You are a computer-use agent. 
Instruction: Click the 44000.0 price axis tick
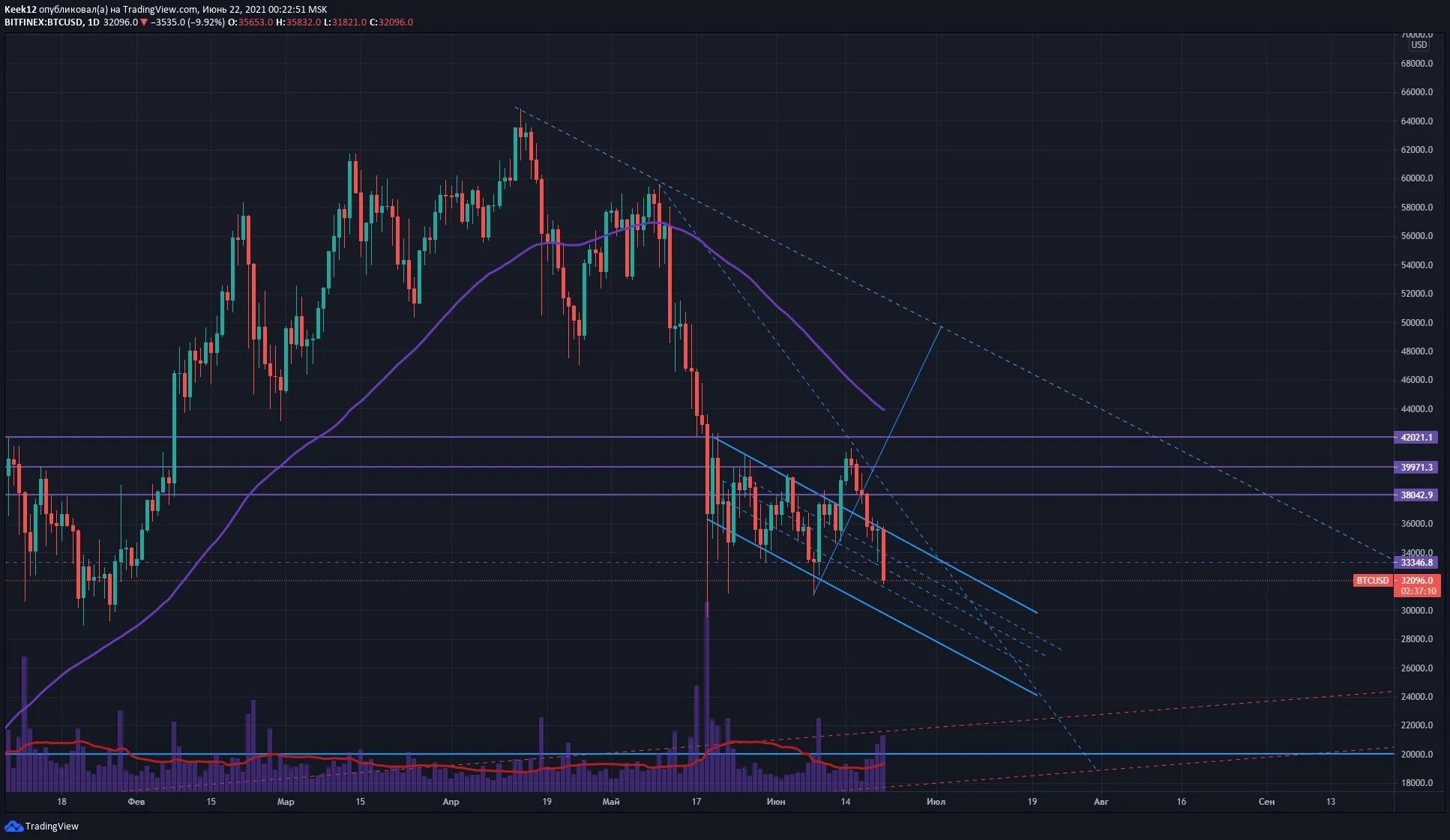pyautogui.click(x=1416, y=409)
